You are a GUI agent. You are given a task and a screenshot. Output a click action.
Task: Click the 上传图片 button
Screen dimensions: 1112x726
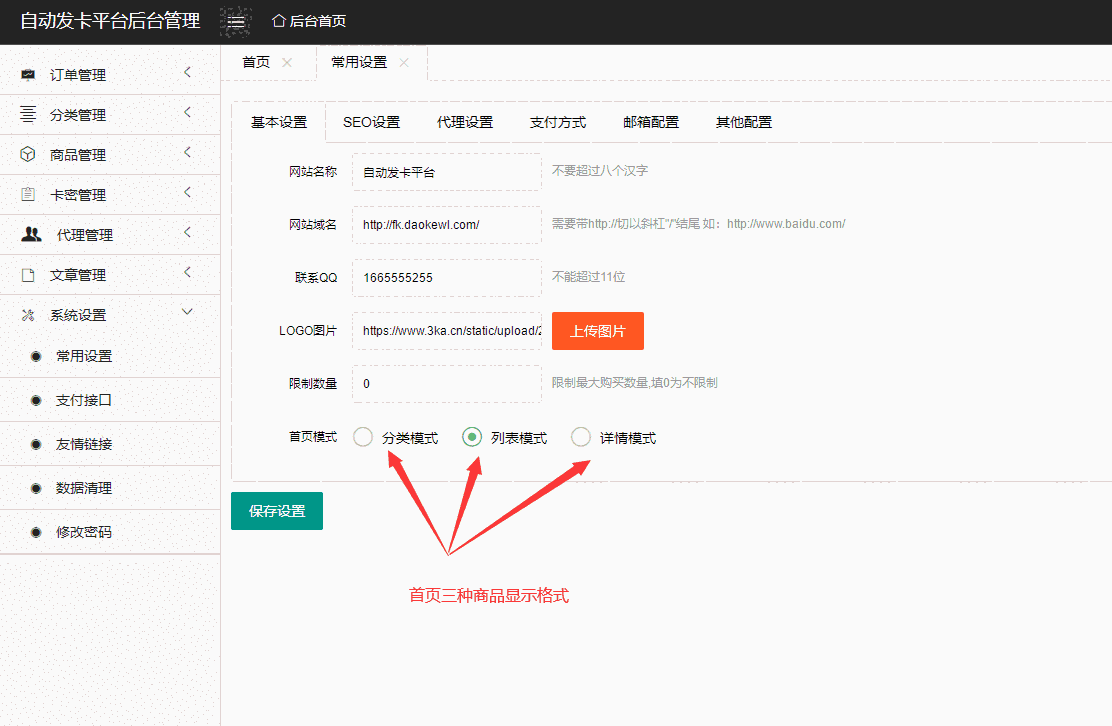coord(597,331)
